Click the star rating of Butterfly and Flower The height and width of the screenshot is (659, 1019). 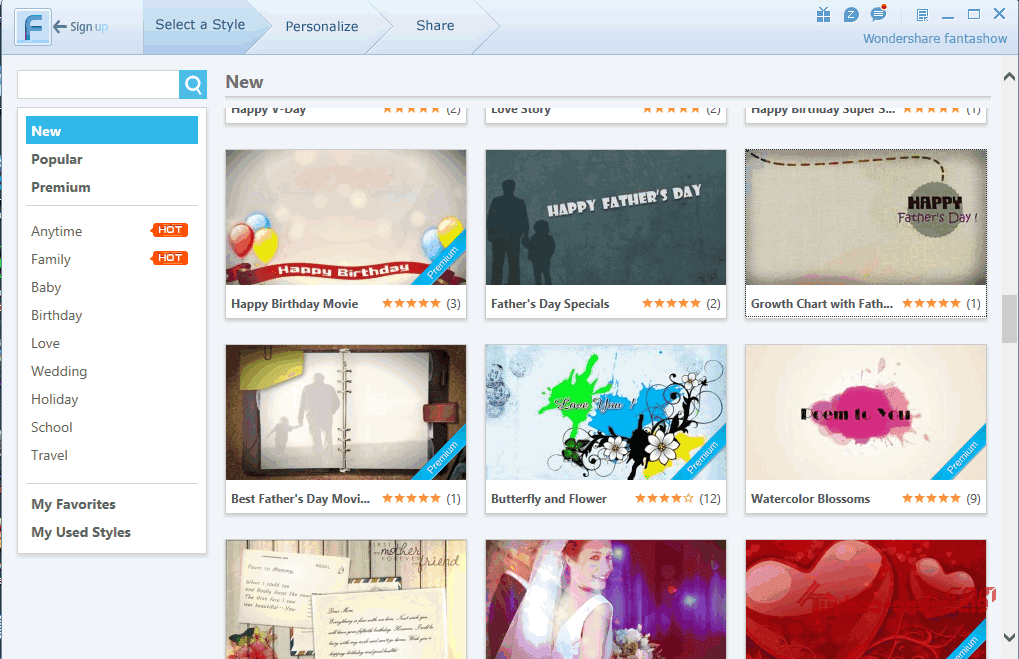664,498
